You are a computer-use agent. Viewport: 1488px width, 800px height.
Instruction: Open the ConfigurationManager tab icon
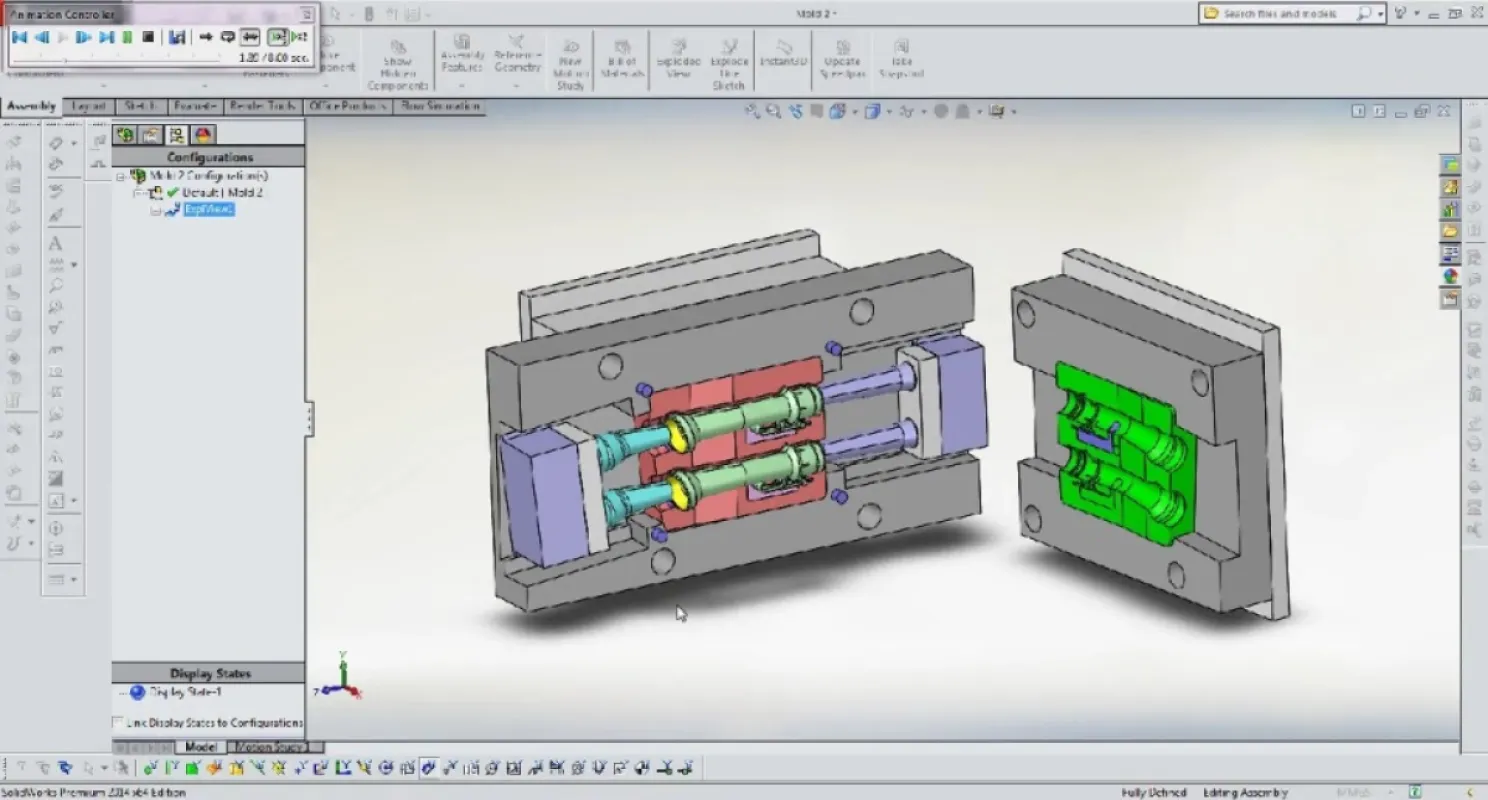176,135
